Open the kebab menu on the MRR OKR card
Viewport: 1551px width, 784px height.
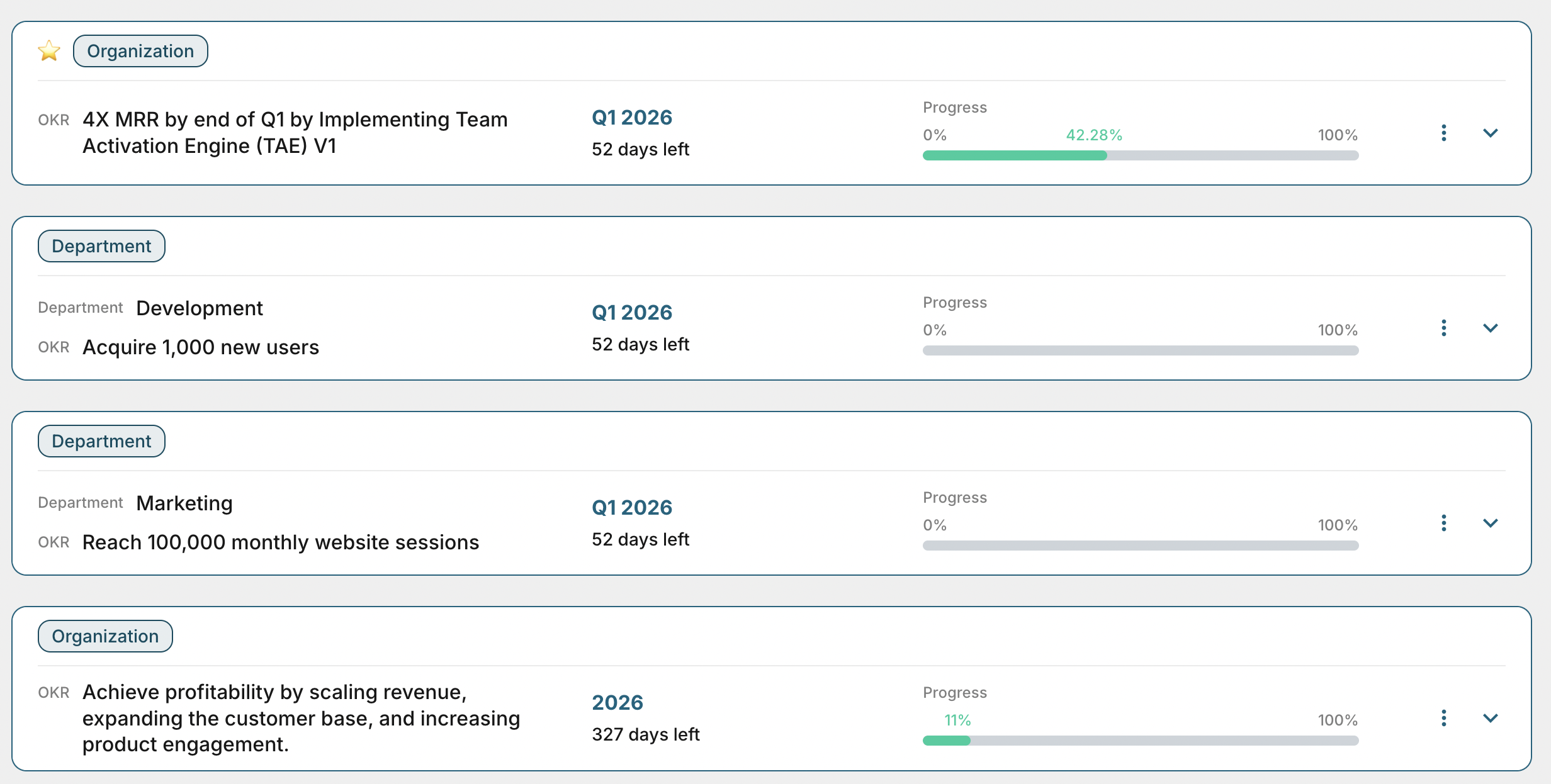[1443, 133]
